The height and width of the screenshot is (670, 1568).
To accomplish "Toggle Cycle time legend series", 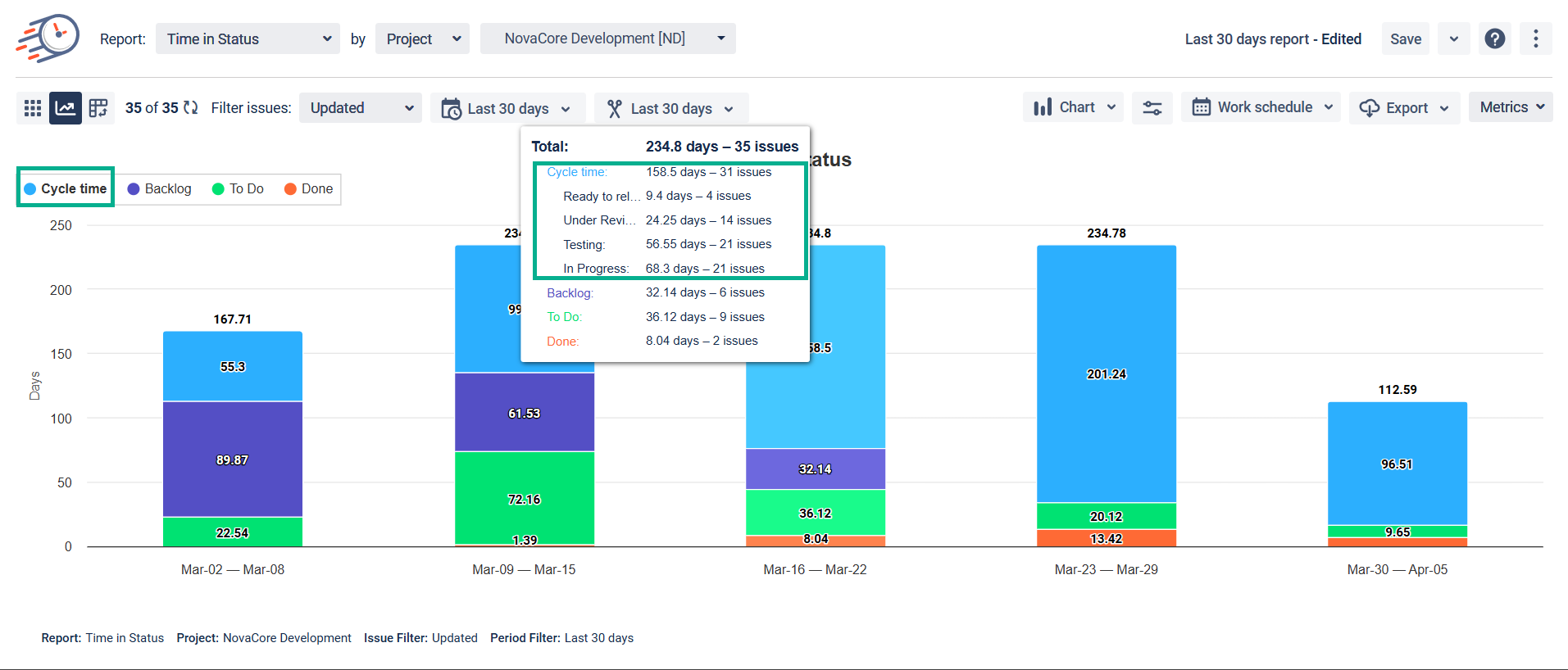I will click(x=66, y=188).
